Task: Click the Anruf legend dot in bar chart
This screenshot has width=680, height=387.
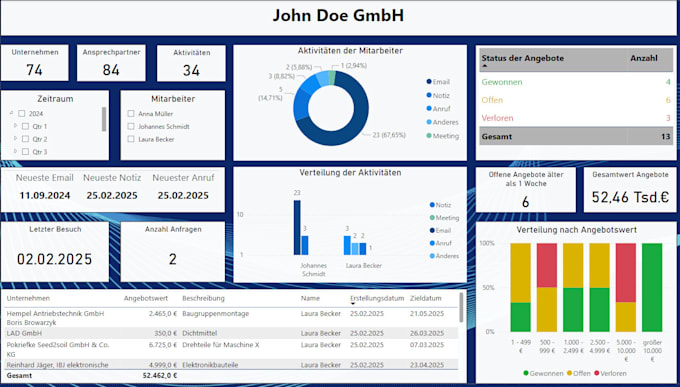Action: pyautogui.click(x=432, y=243)
